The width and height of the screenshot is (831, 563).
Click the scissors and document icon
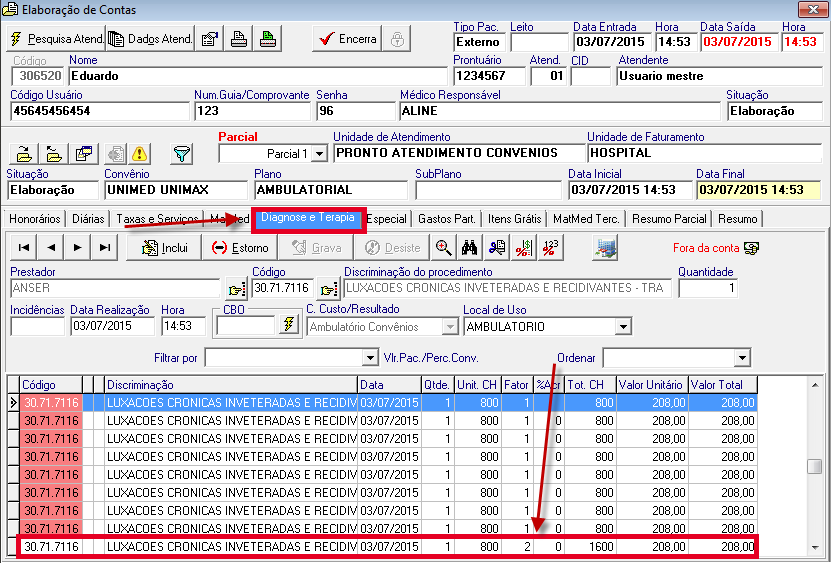click(x=497, y=248)
